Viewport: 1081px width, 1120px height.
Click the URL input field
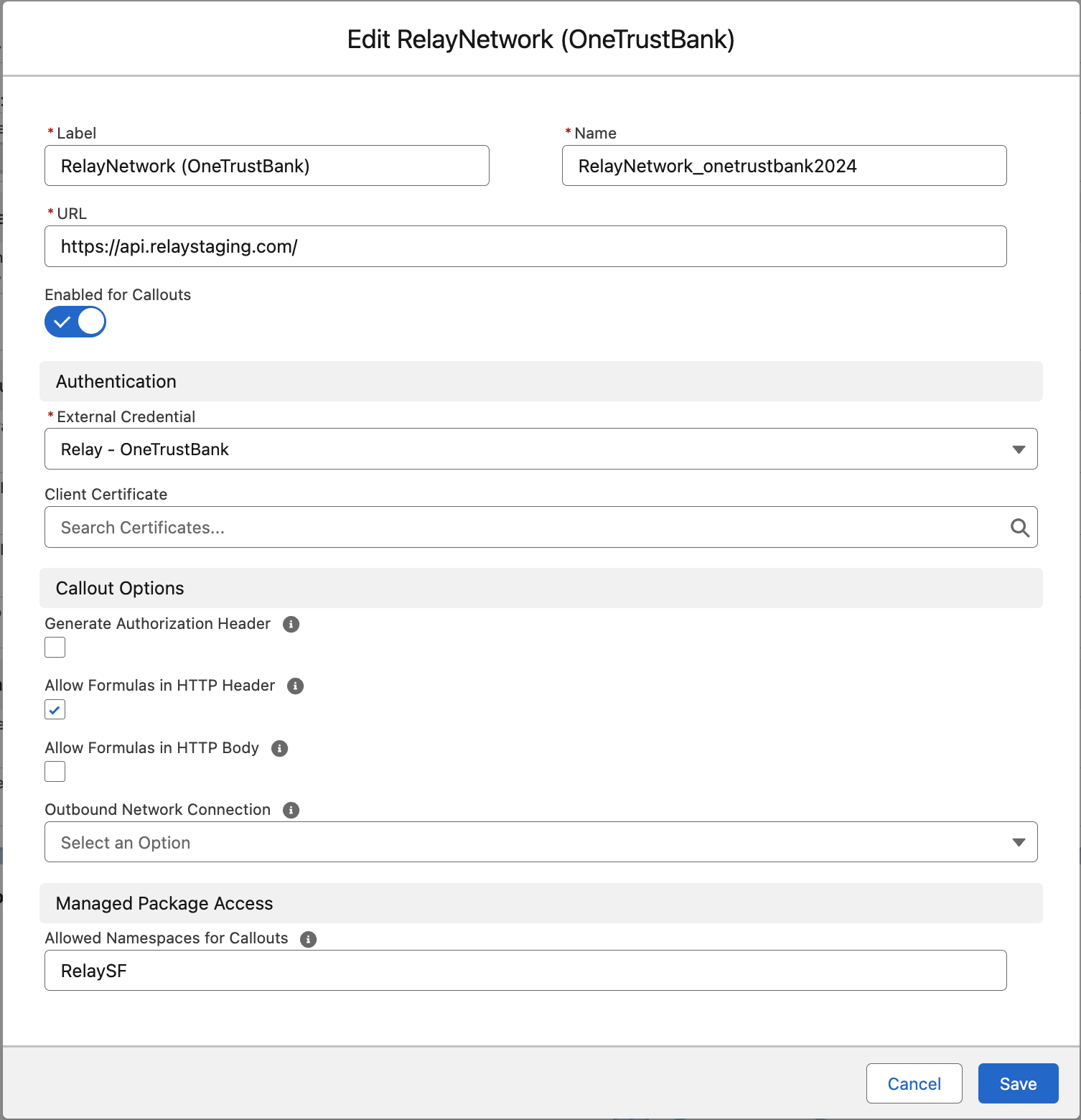[525, 246]
